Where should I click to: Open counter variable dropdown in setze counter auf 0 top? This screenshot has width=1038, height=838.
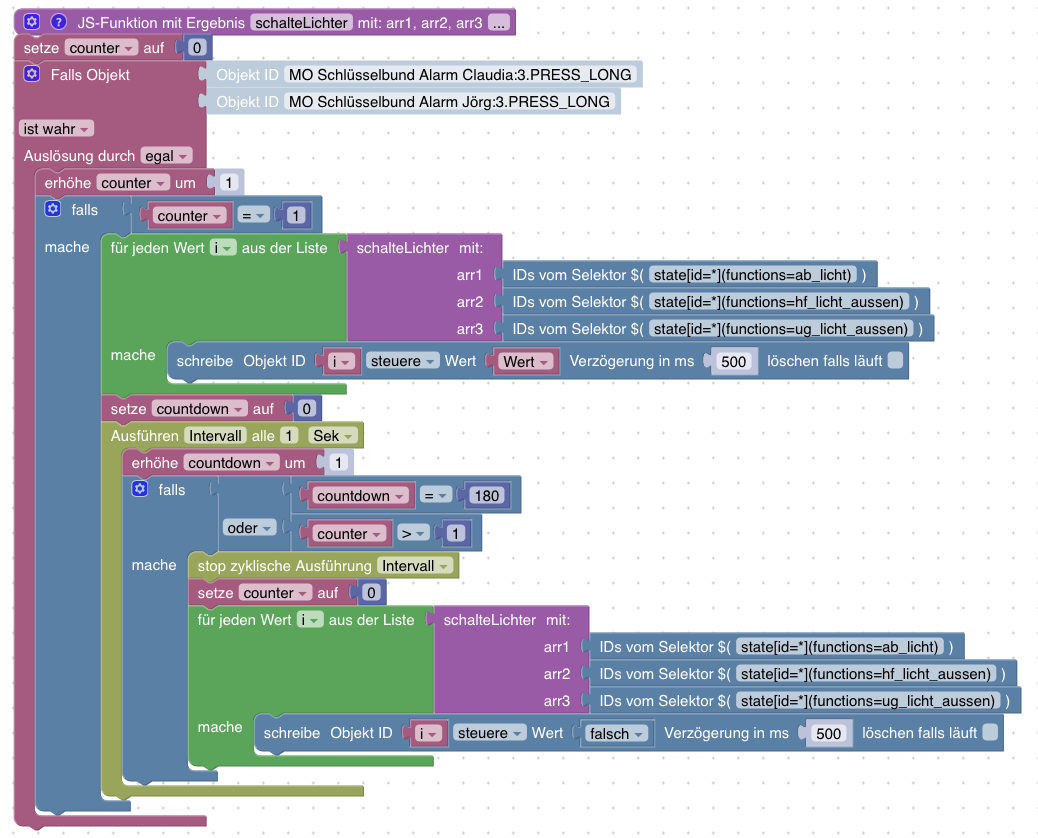(101, 48)
